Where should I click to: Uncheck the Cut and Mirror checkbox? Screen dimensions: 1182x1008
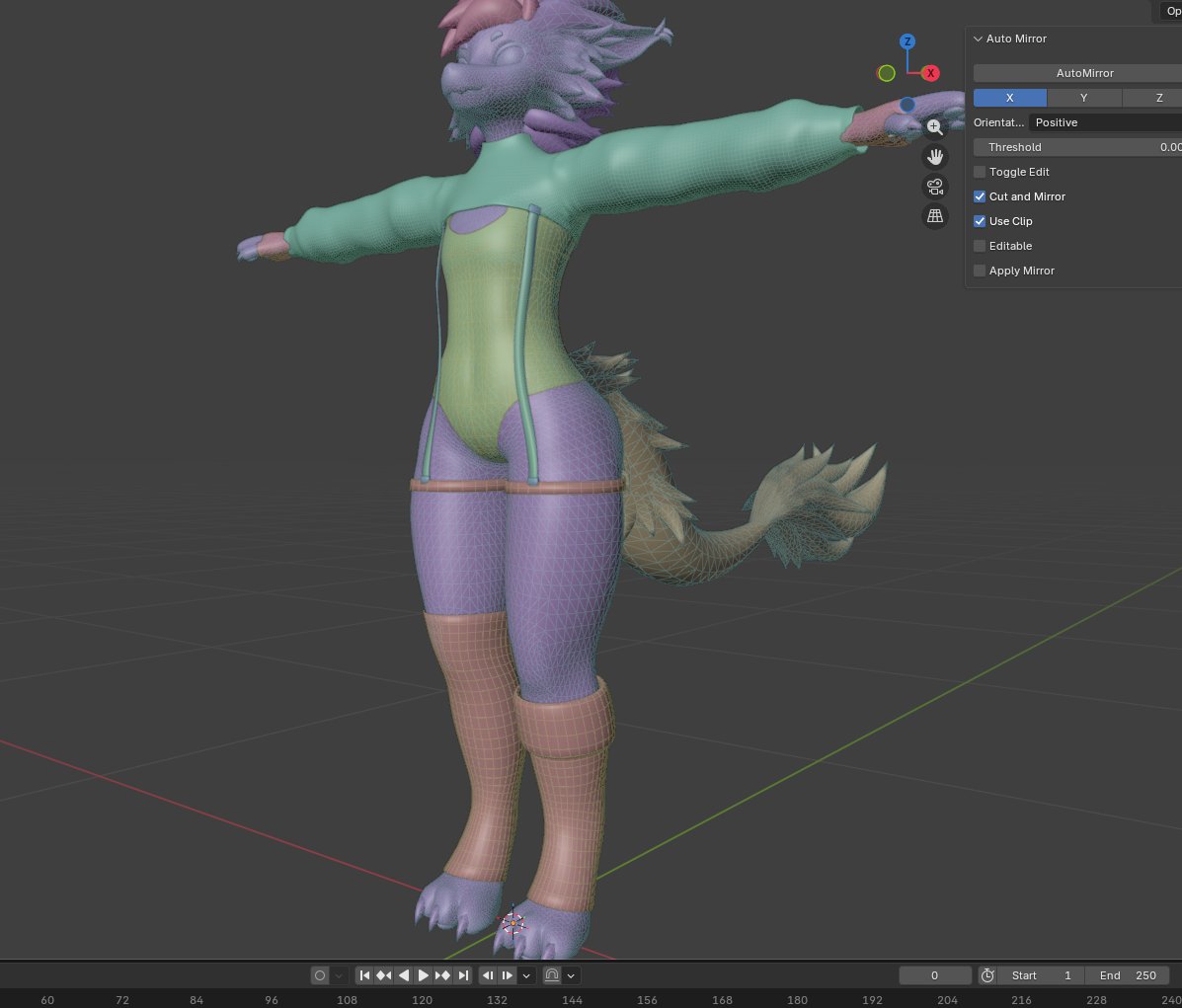[x=980, y=196]
